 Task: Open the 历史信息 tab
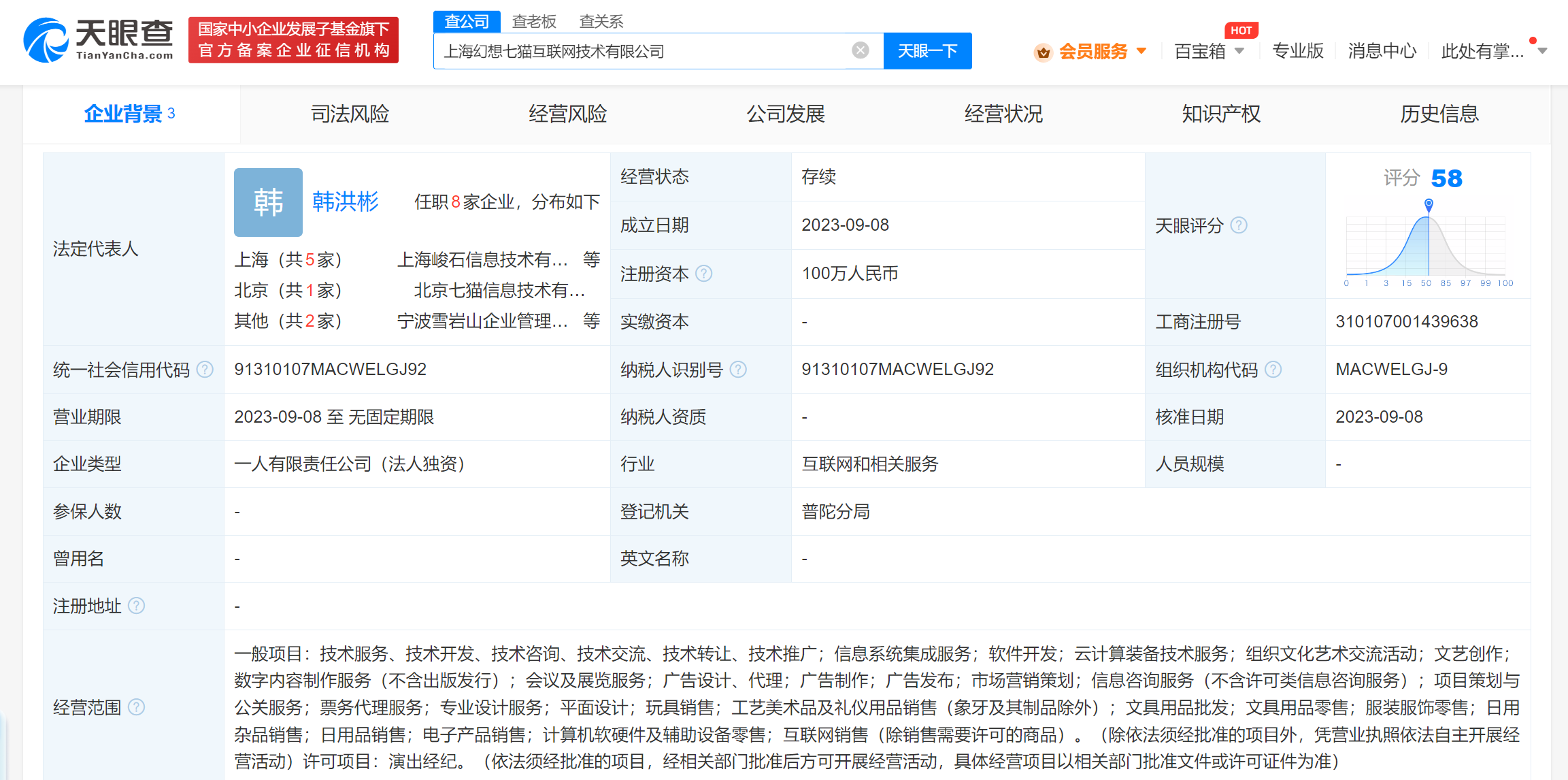pos(1439,114)
